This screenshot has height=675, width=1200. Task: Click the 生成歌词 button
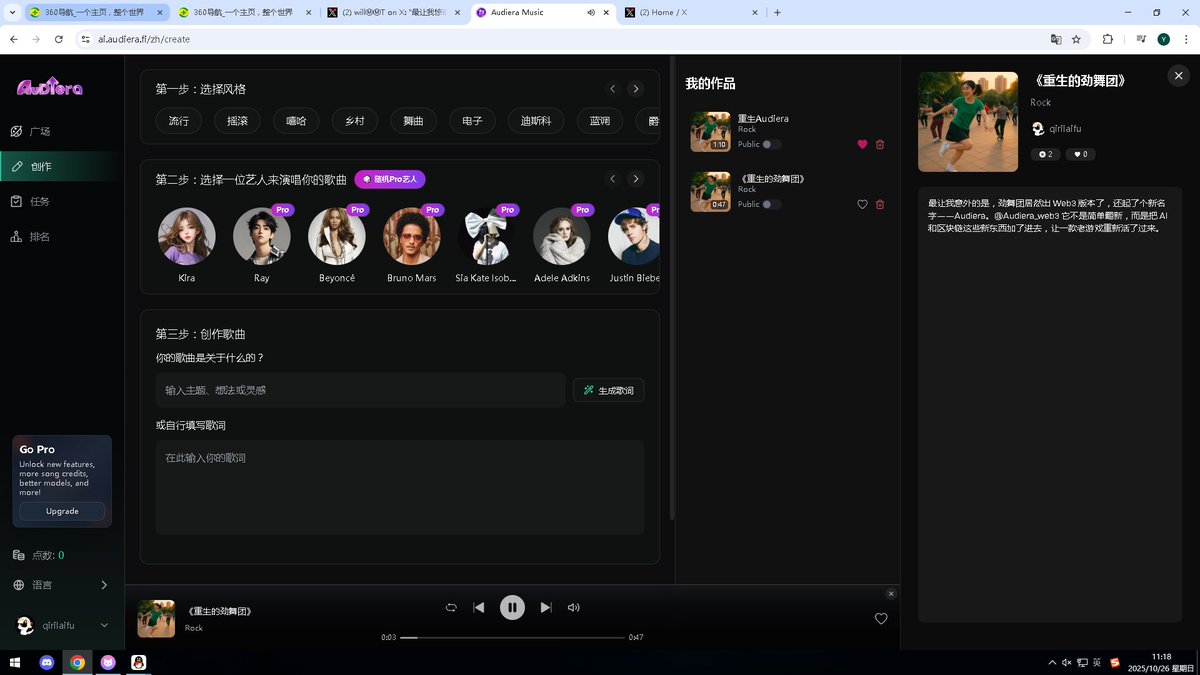[608, 390]
